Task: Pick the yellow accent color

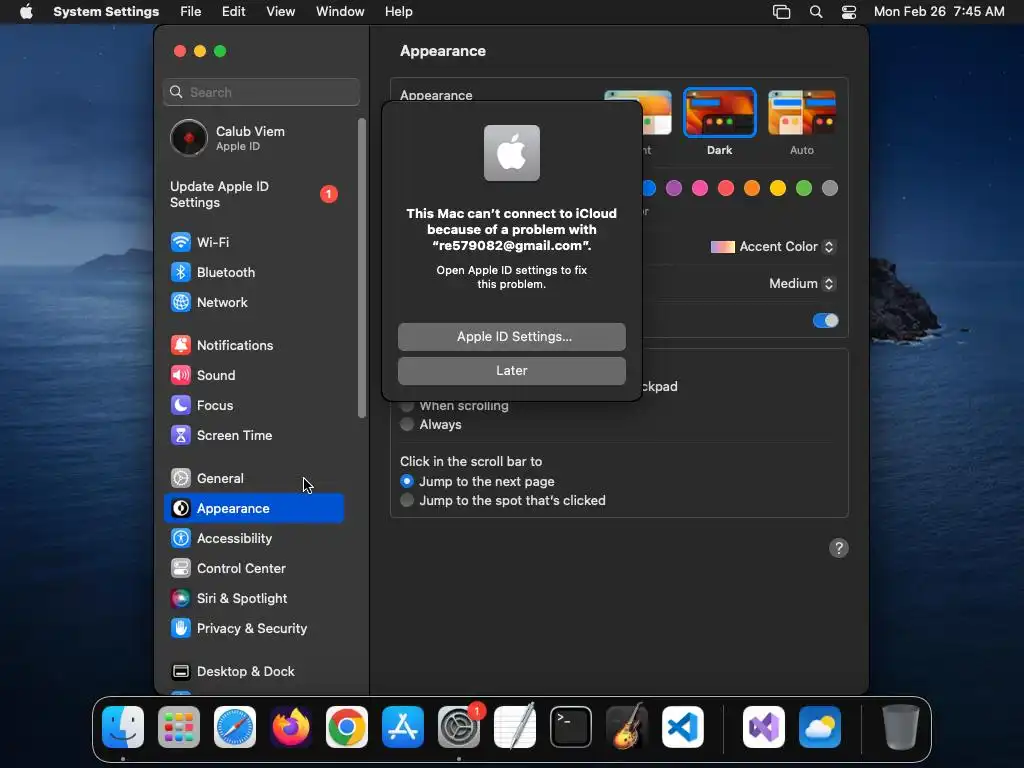Action: tap(778, 189)
